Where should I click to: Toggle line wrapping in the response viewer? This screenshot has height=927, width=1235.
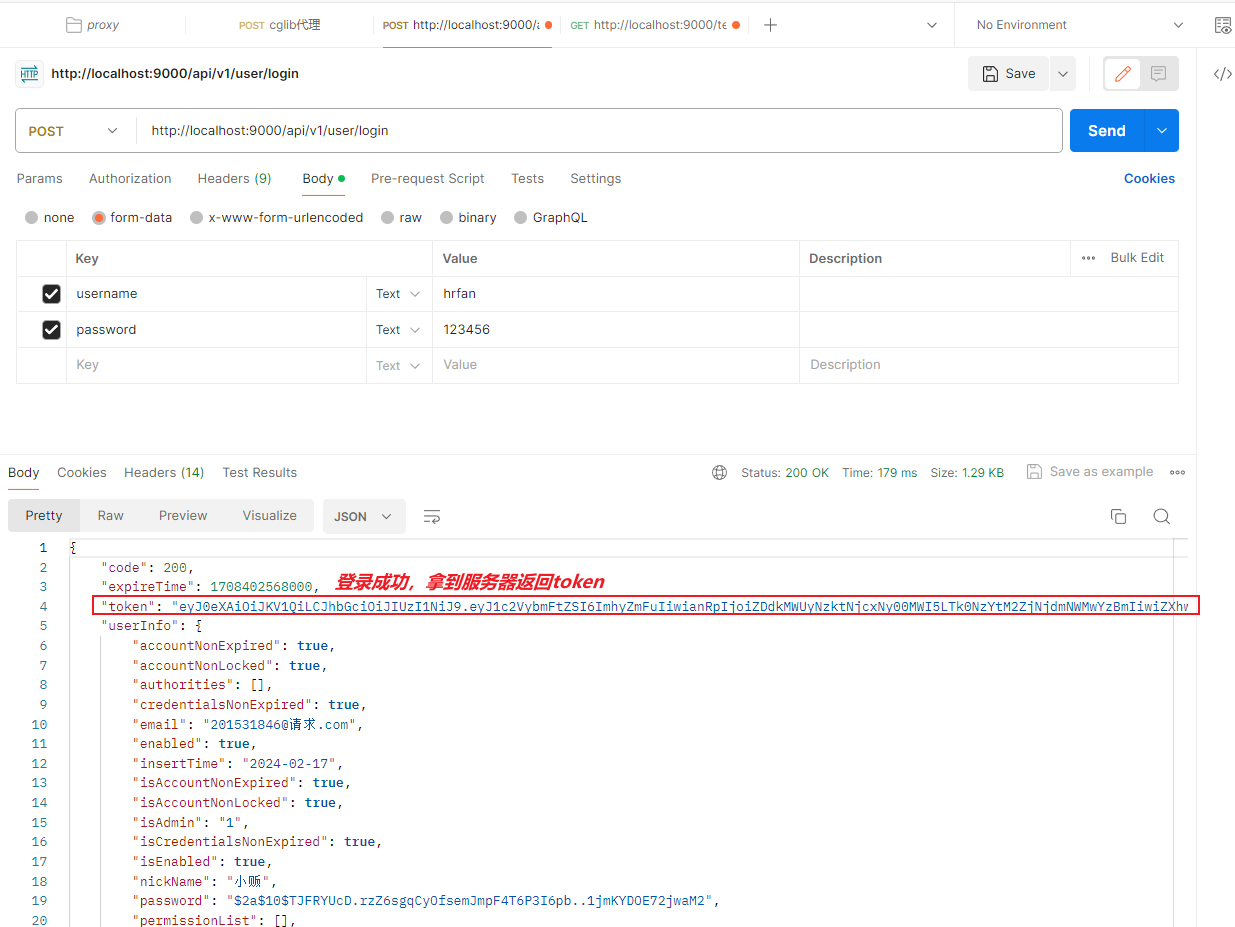click(x=431, y=516)
